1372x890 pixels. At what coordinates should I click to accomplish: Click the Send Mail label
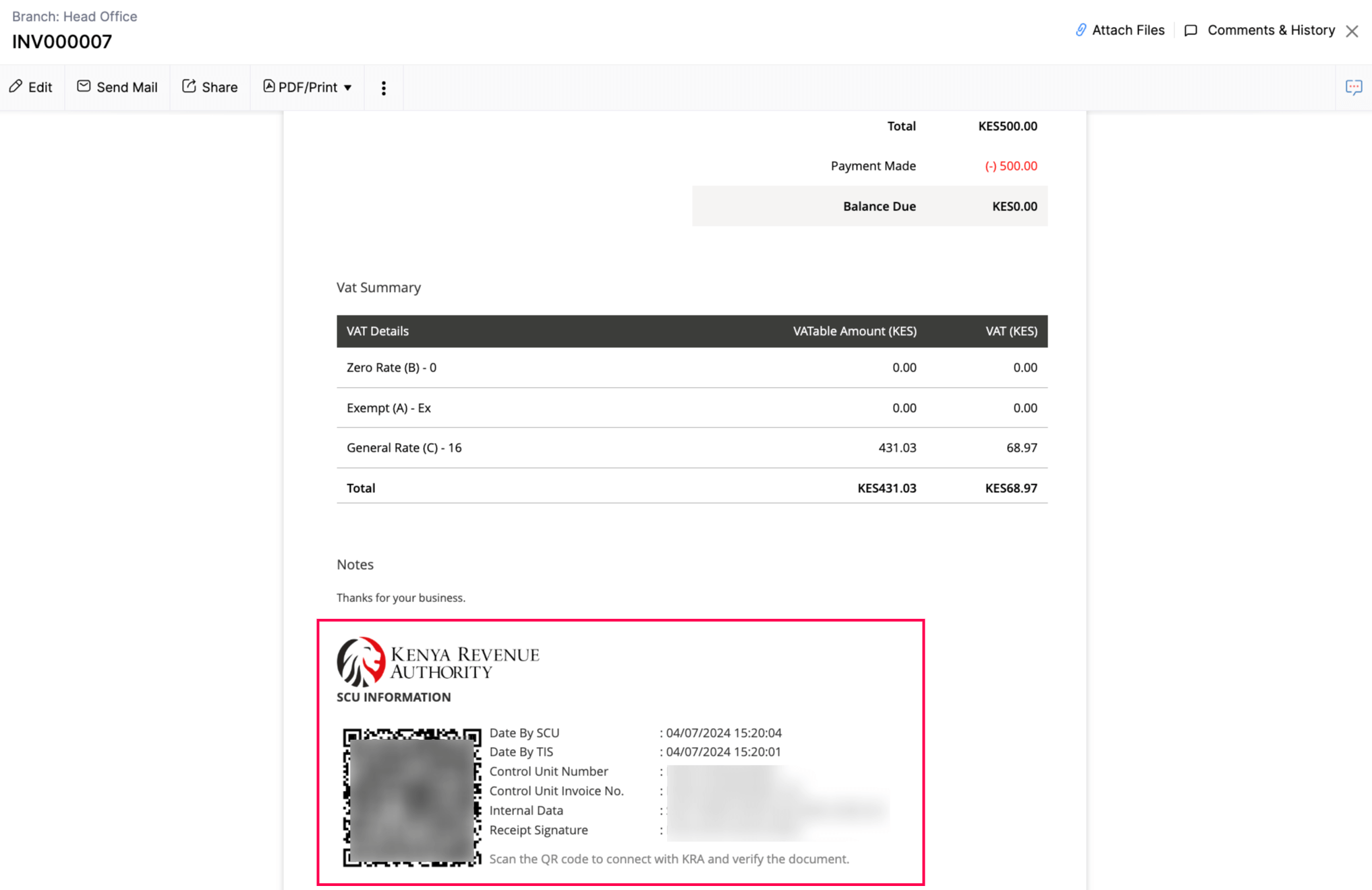(x=127, y=87)
